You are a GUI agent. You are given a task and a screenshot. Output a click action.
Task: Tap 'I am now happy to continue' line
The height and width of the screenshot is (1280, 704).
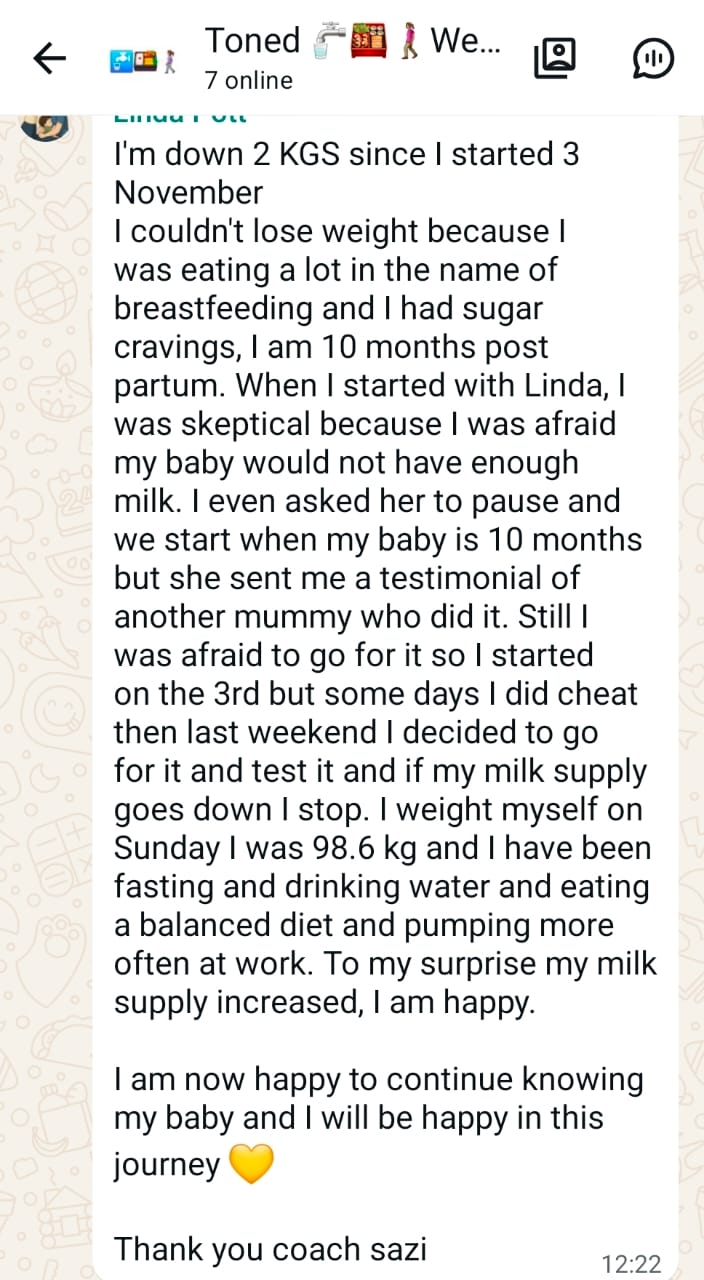[x=378, y=1079]
